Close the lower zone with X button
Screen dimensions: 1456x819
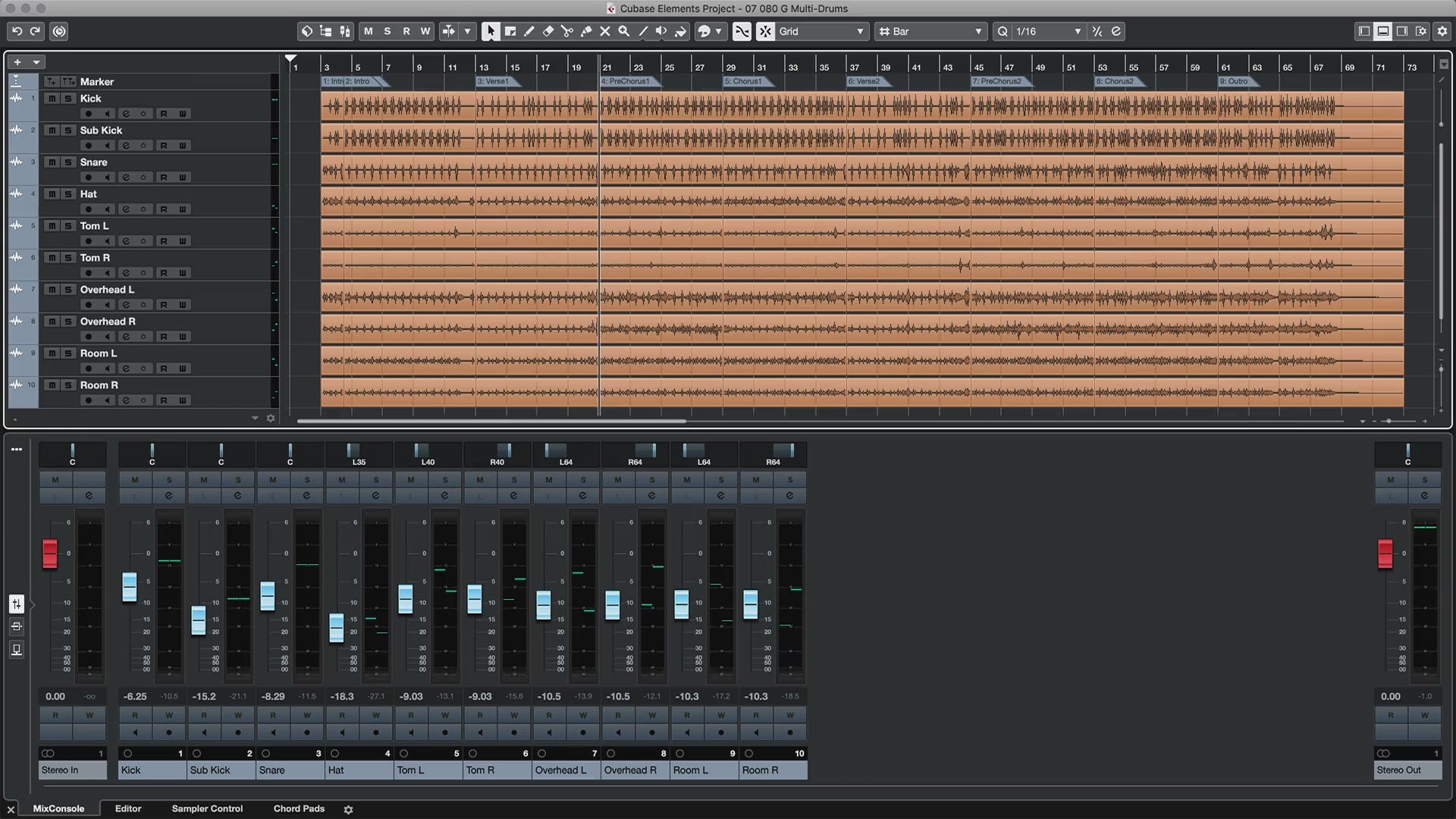(11, 809)
